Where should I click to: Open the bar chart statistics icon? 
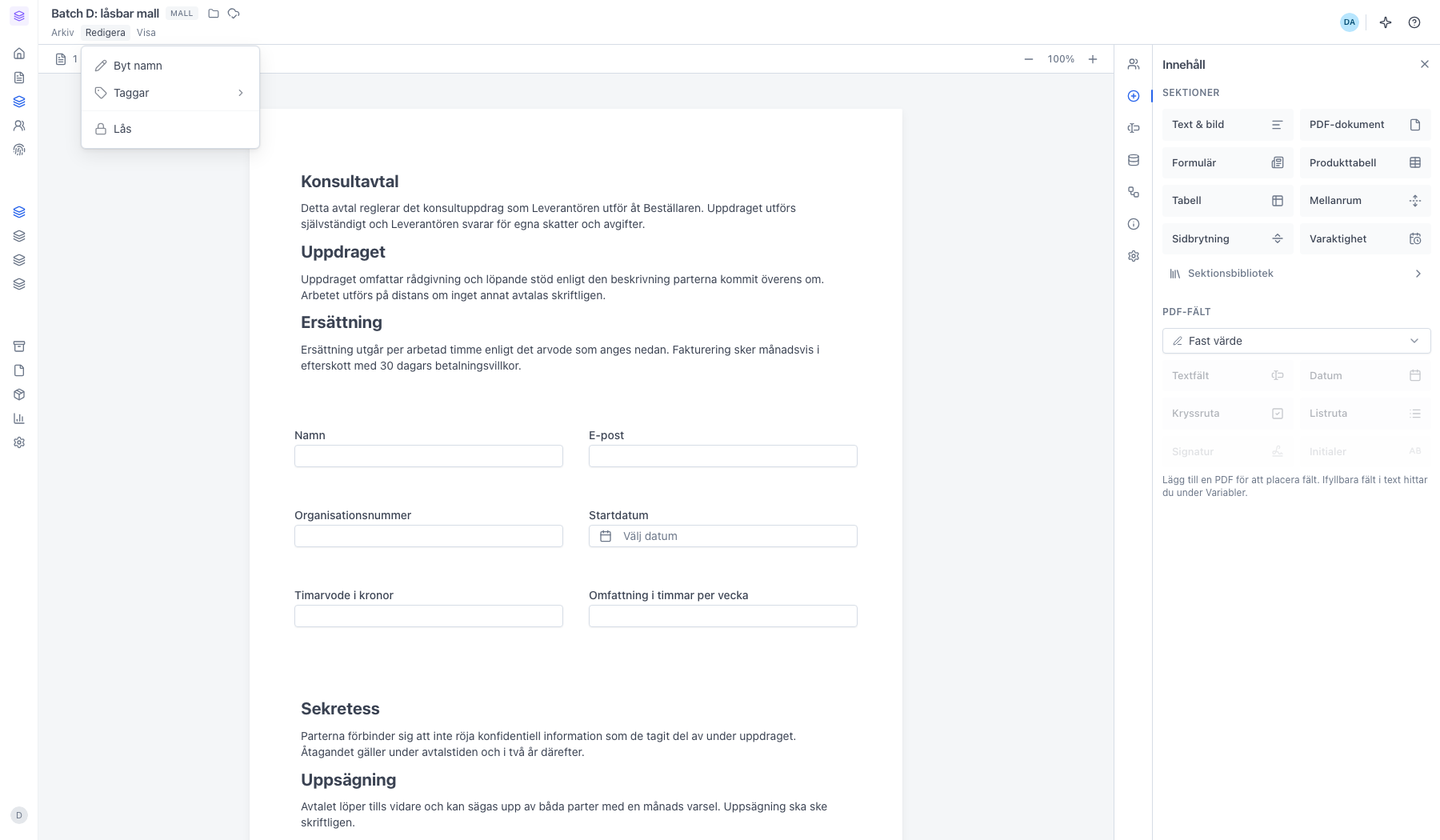point(19,418)
